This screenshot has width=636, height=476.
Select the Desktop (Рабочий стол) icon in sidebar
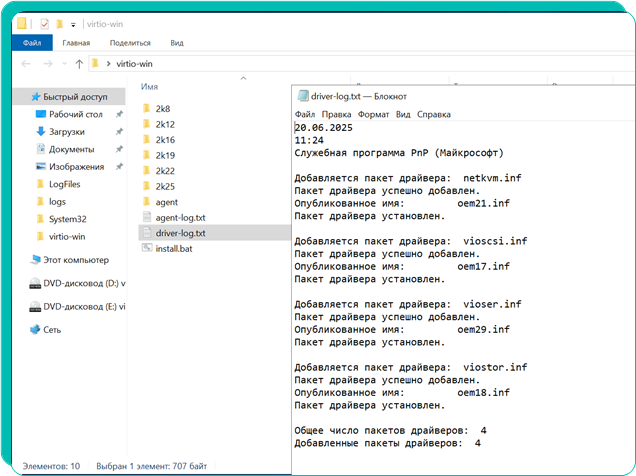coord(41,114)
